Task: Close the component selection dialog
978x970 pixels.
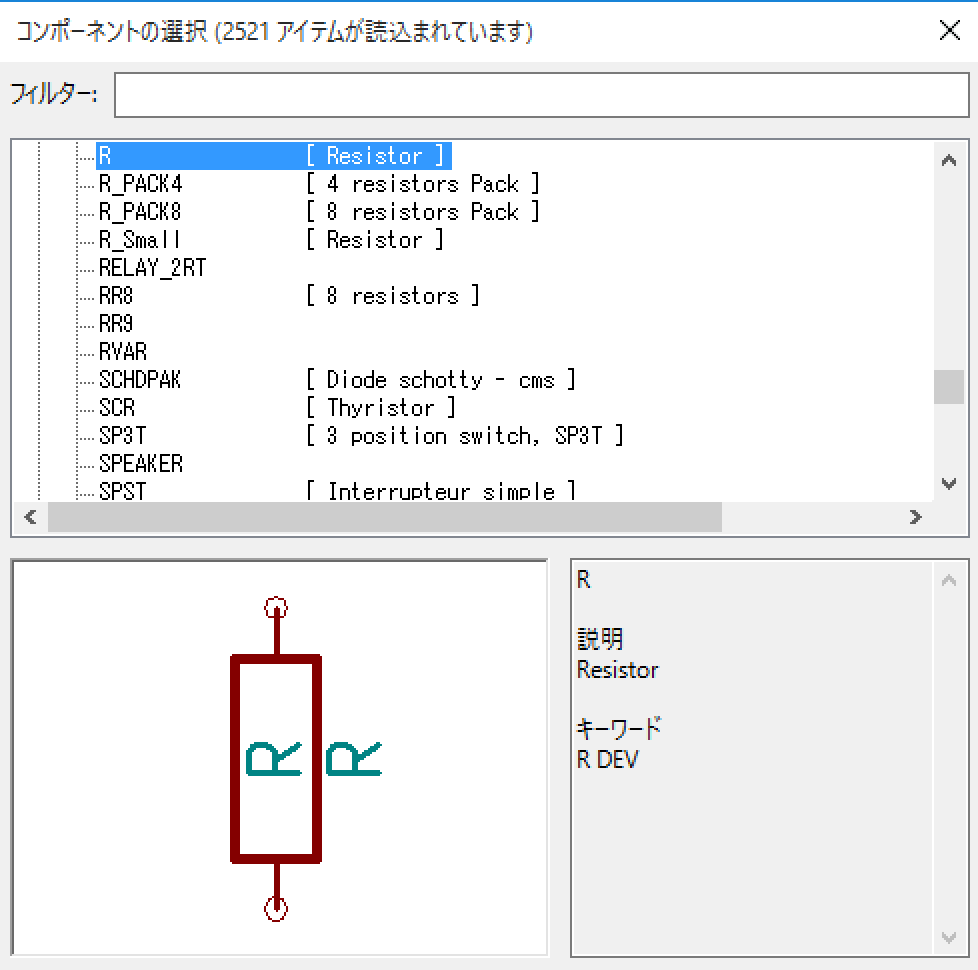Action: click(x=949, y=30)
